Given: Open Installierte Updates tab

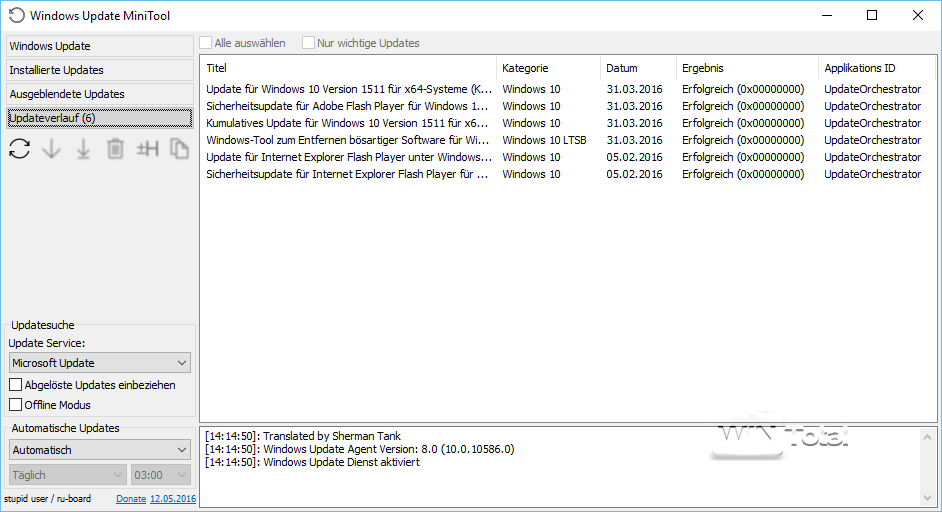Looking at the screenshot, I should [100, 70].
